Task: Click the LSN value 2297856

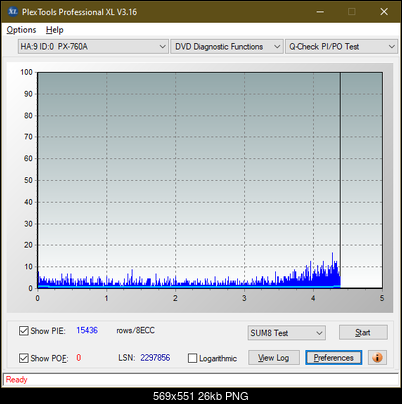Action: [x=155, y=358]
